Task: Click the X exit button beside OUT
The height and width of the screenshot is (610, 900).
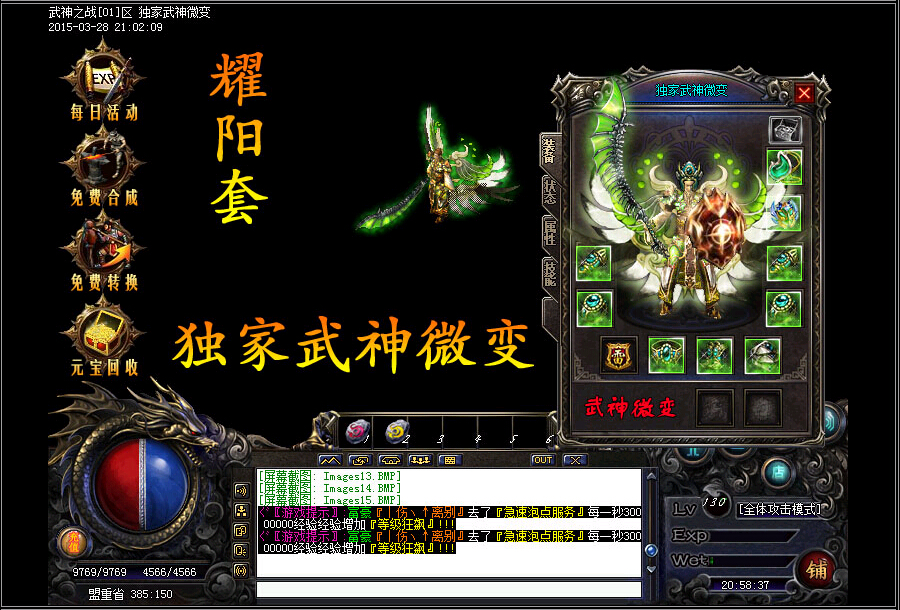Action: click(575, 460)
